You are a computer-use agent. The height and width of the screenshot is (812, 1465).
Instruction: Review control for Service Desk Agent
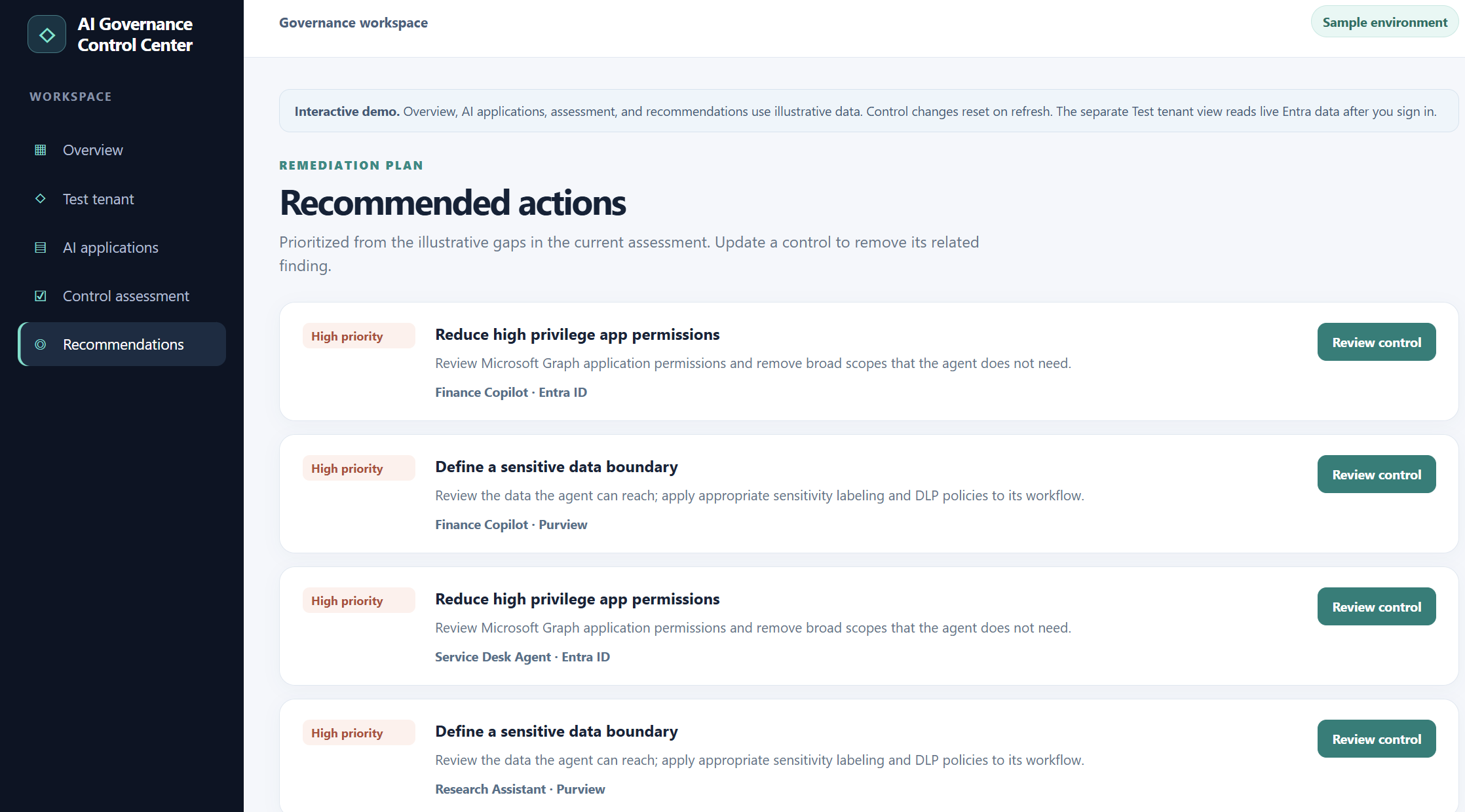1377,606
